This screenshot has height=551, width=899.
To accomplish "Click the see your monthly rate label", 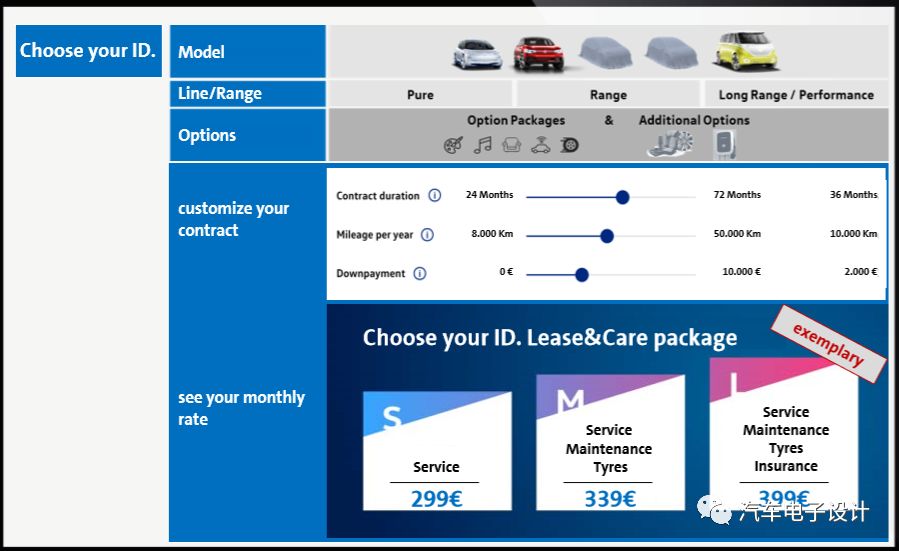I will pyautogui.click(x=241, y=408).
